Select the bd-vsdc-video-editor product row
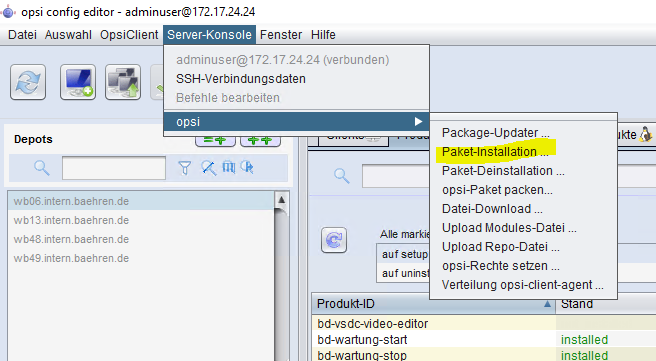The height and width of the screenshot is (361, 656). point(484,324)
